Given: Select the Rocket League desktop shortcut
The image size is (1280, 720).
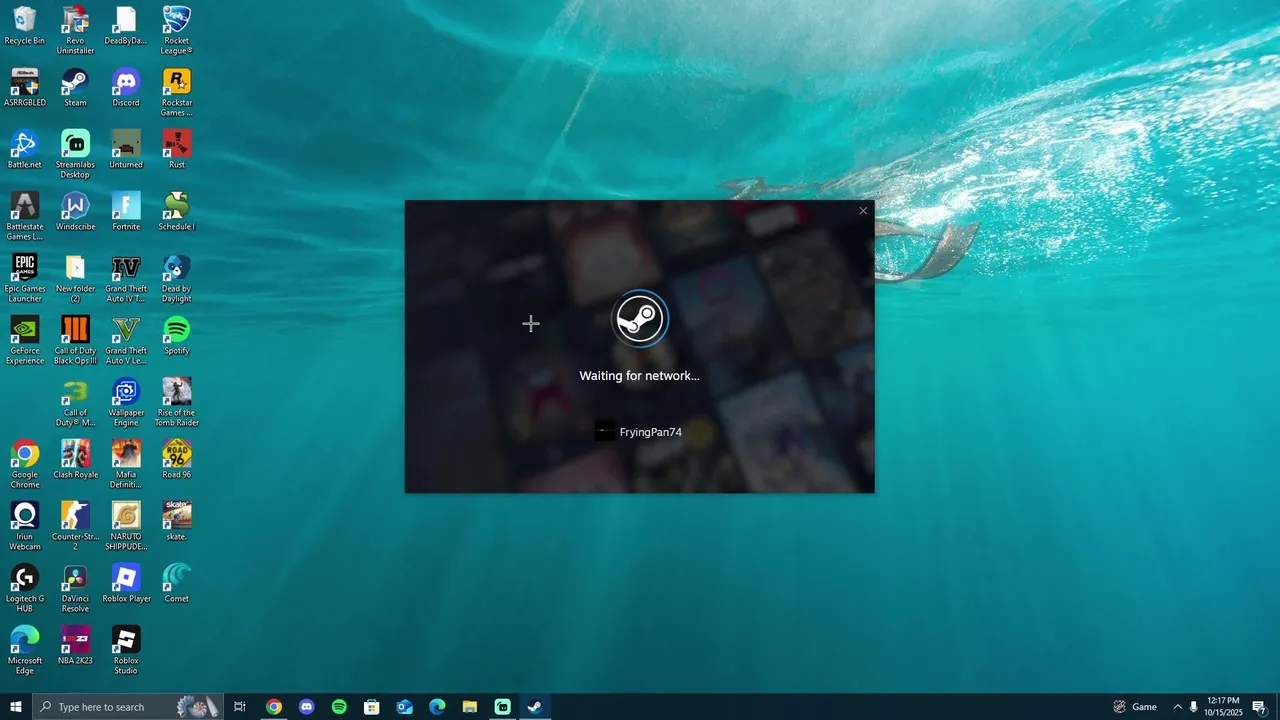Looking at the screenshot, I should 177,31.
